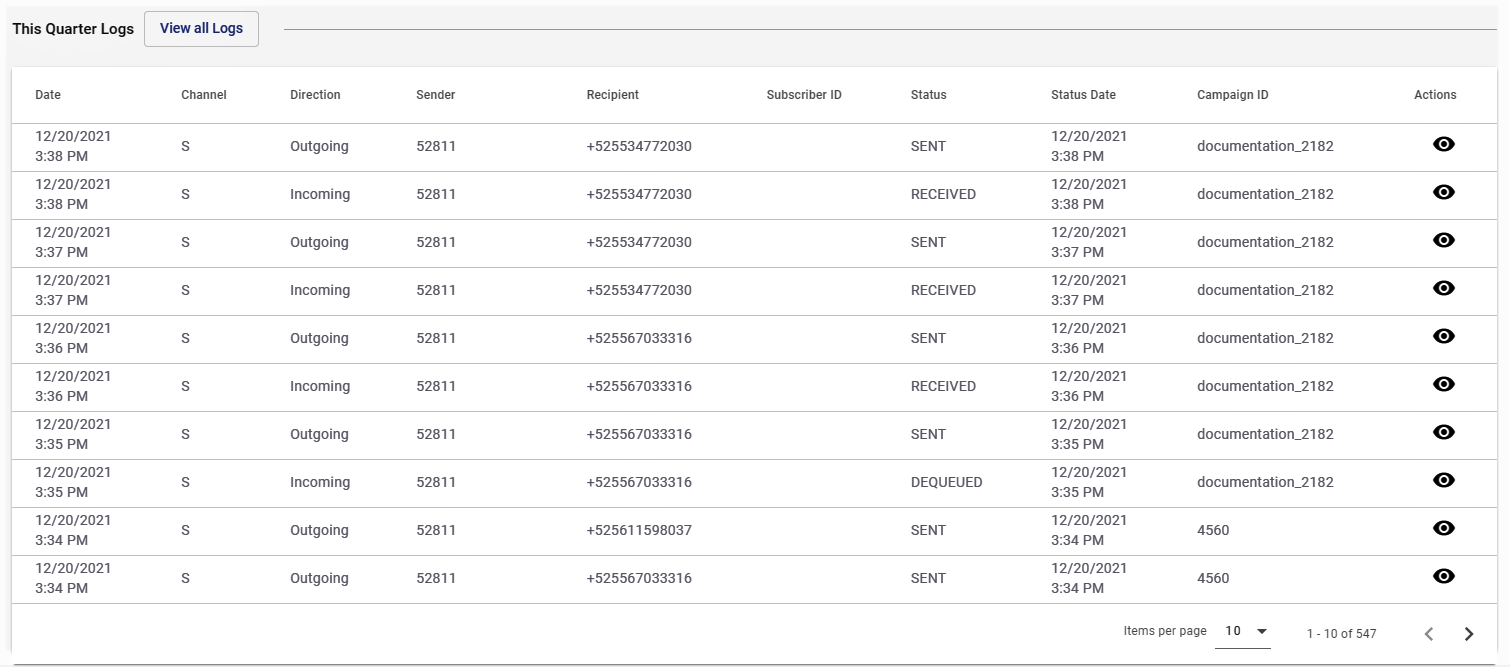View 3:34 PM log sent to +525567033316

click(x=1443, y=576)
